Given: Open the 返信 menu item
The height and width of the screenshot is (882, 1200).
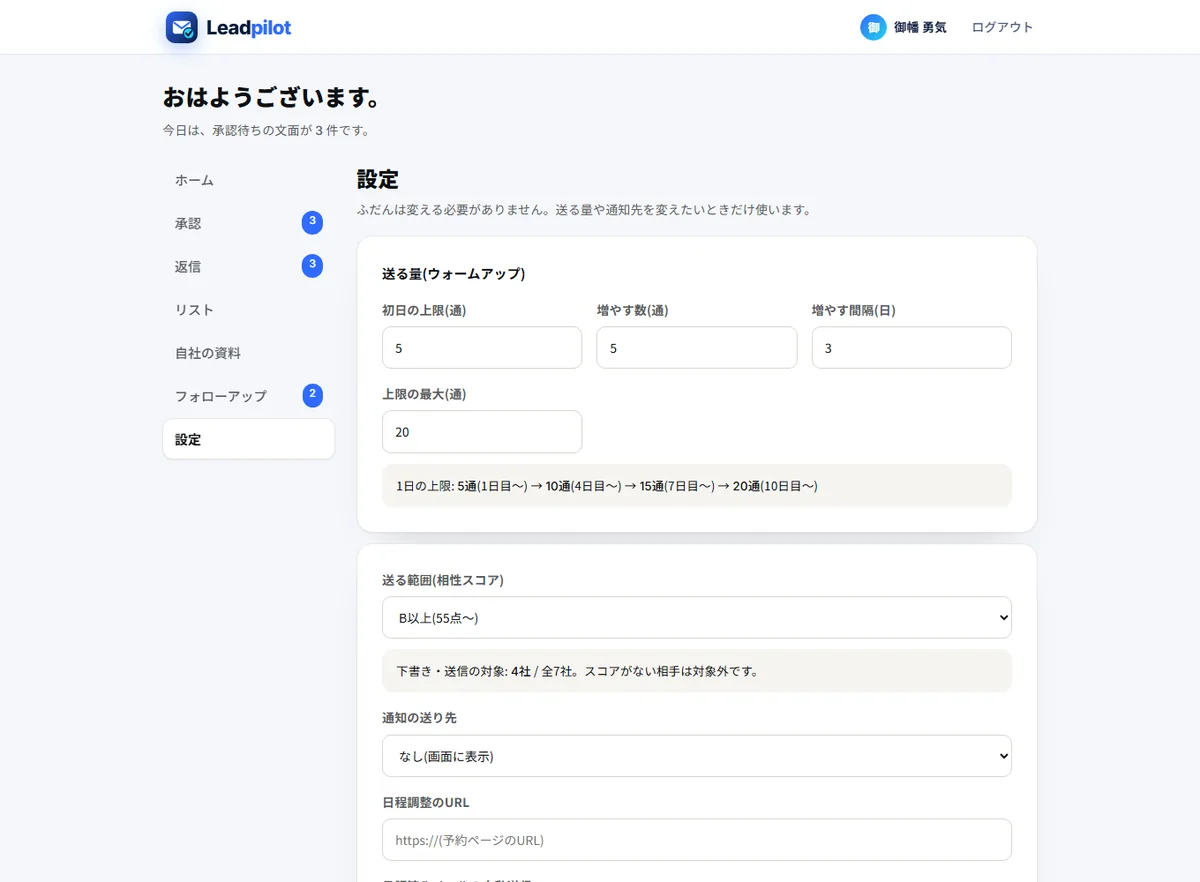Looking at the screenshot, I should coord(249,267).
